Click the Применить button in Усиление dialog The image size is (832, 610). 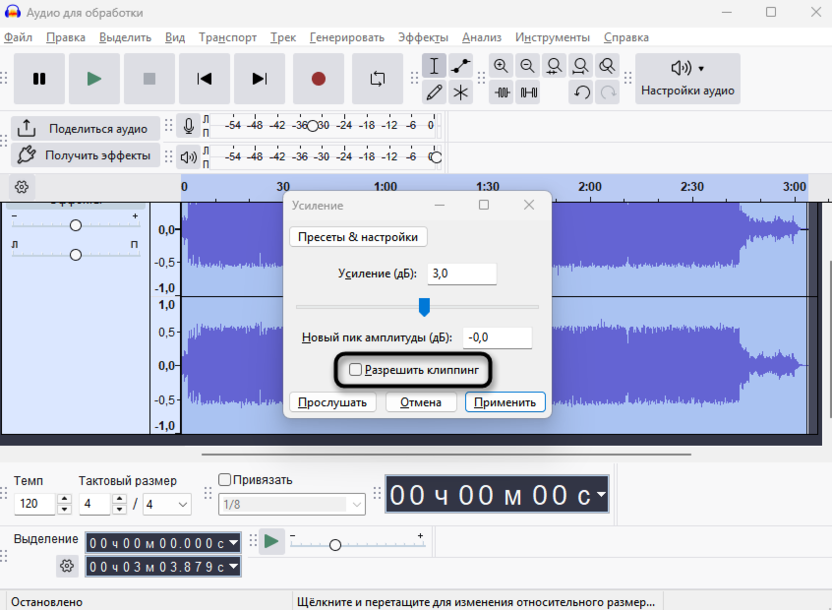[505, 402]
